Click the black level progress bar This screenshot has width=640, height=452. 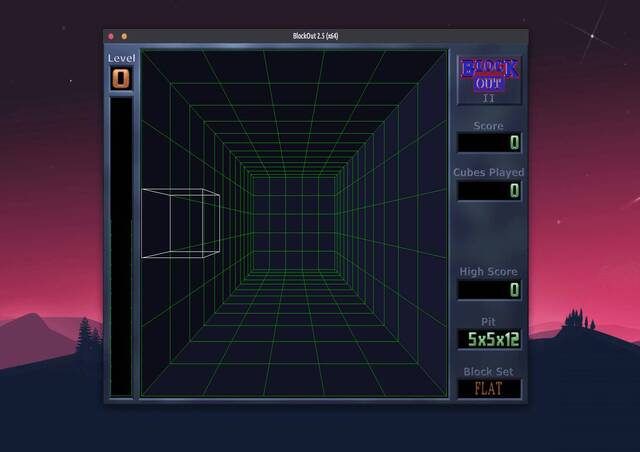[x=121, y=246]
